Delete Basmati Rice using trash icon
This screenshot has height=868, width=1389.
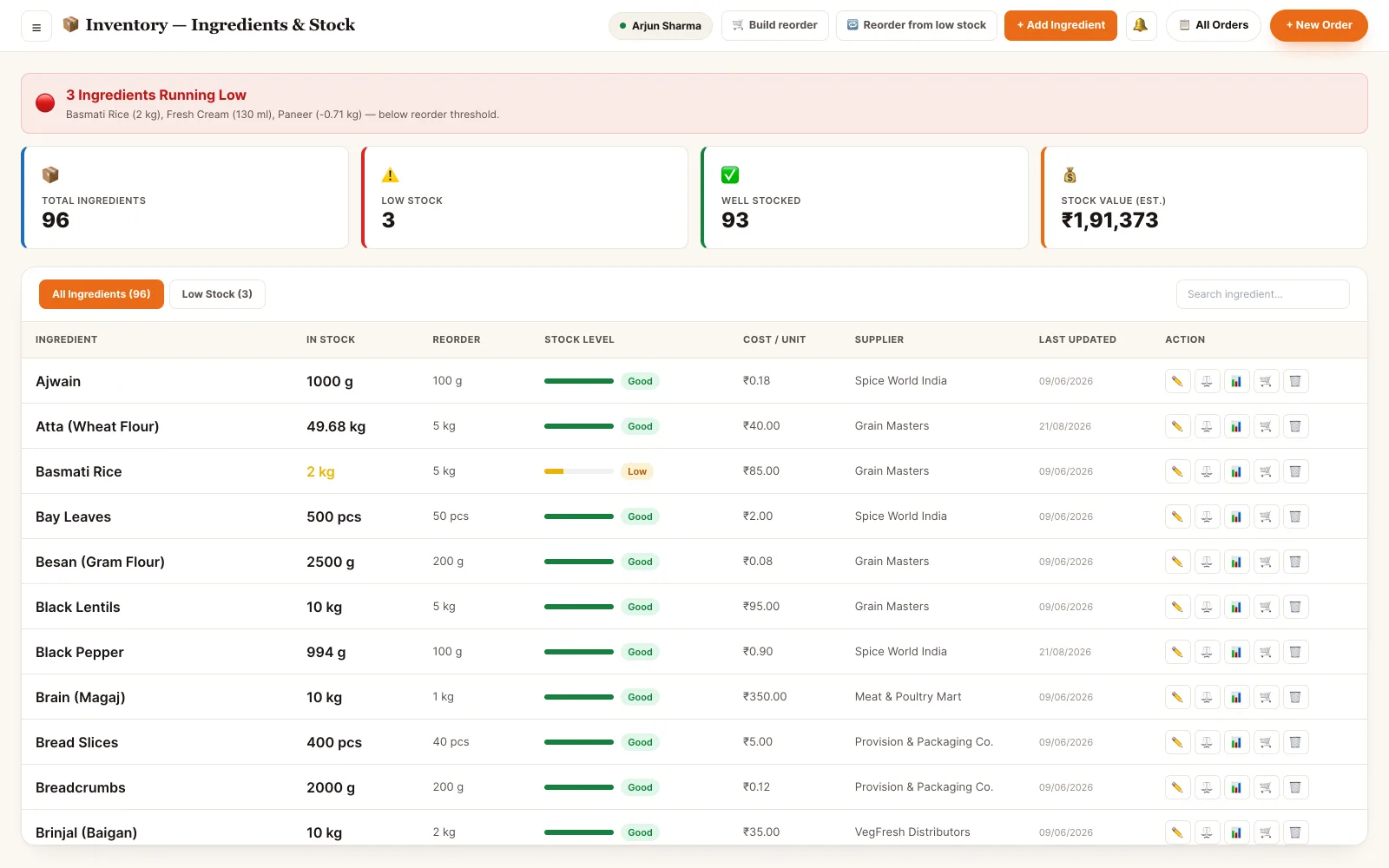click(x=1295, y=471)
